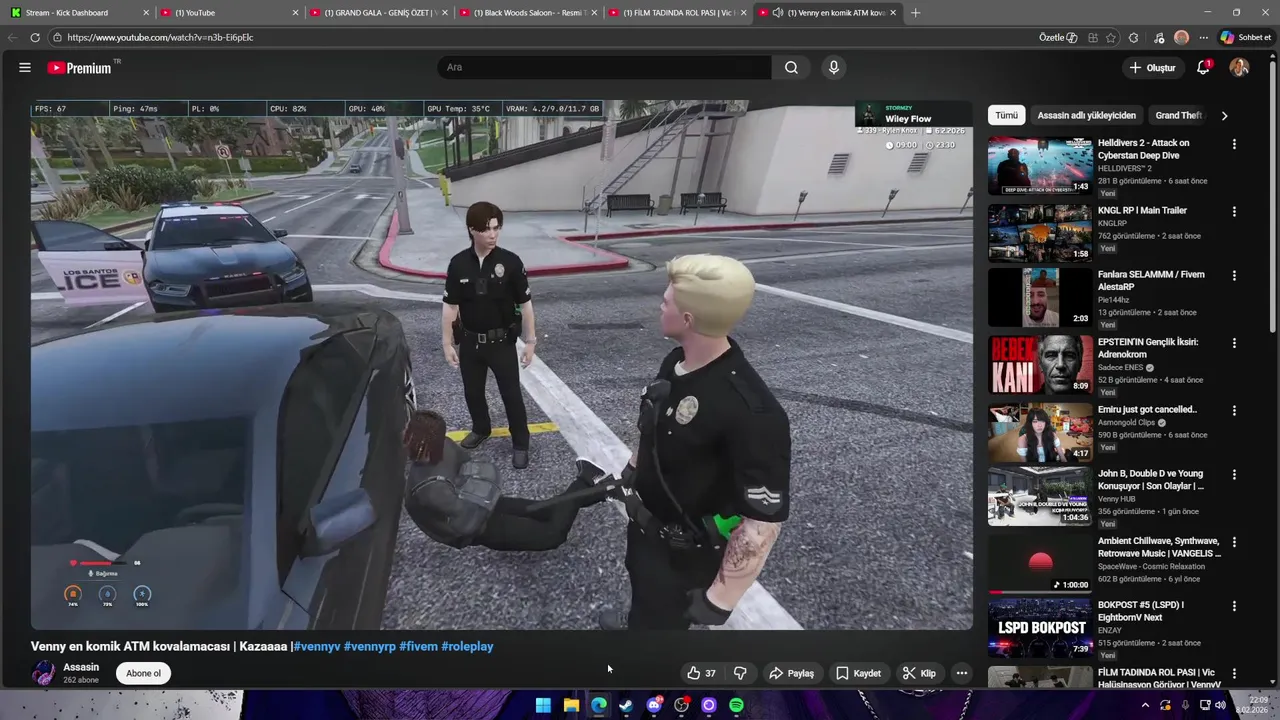The height and width of the screenshot is (720, 1280).
Task: Open YouTube notifications bell
Action: (1203, 68)
